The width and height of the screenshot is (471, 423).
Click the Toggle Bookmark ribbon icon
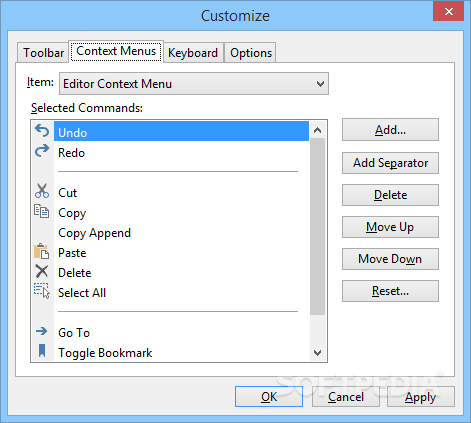pos(42,351)
